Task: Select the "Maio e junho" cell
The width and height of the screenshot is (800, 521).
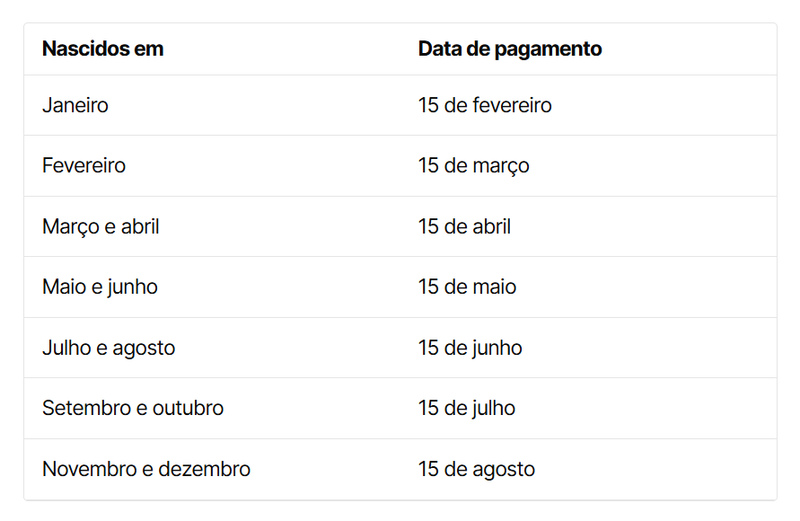Action: coord(100,288)
